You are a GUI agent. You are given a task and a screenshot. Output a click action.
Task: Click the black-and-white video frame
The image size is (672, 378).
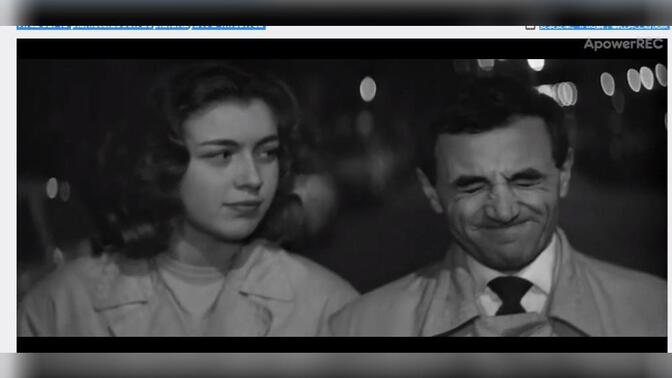point(342,195)
